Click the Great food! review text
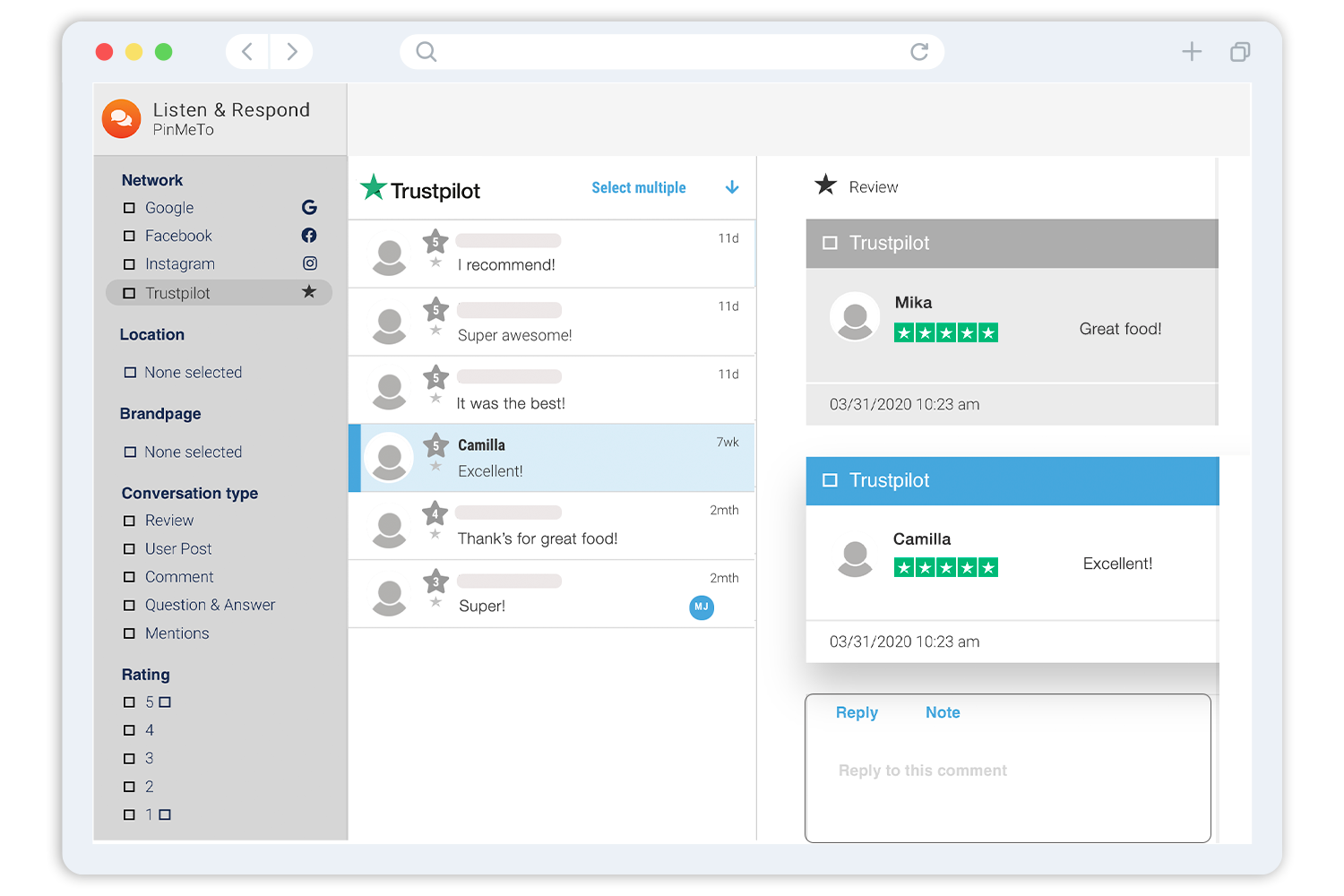Viewport: 1344px width, 896px height. (x=1120, y=329)
